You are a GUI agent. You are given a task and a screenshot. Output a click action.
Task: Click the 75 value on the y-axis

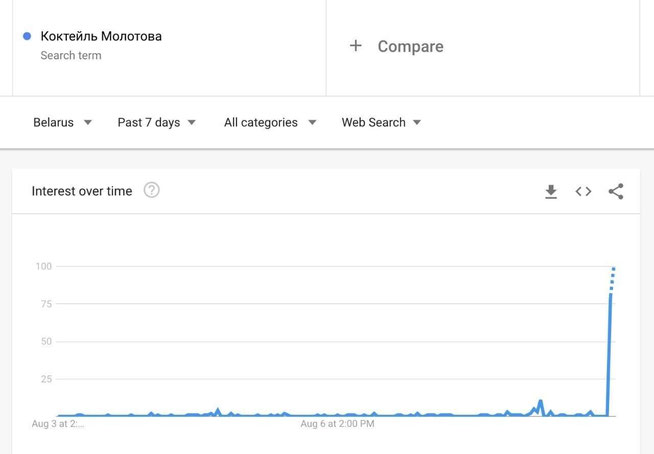point(46,304)
